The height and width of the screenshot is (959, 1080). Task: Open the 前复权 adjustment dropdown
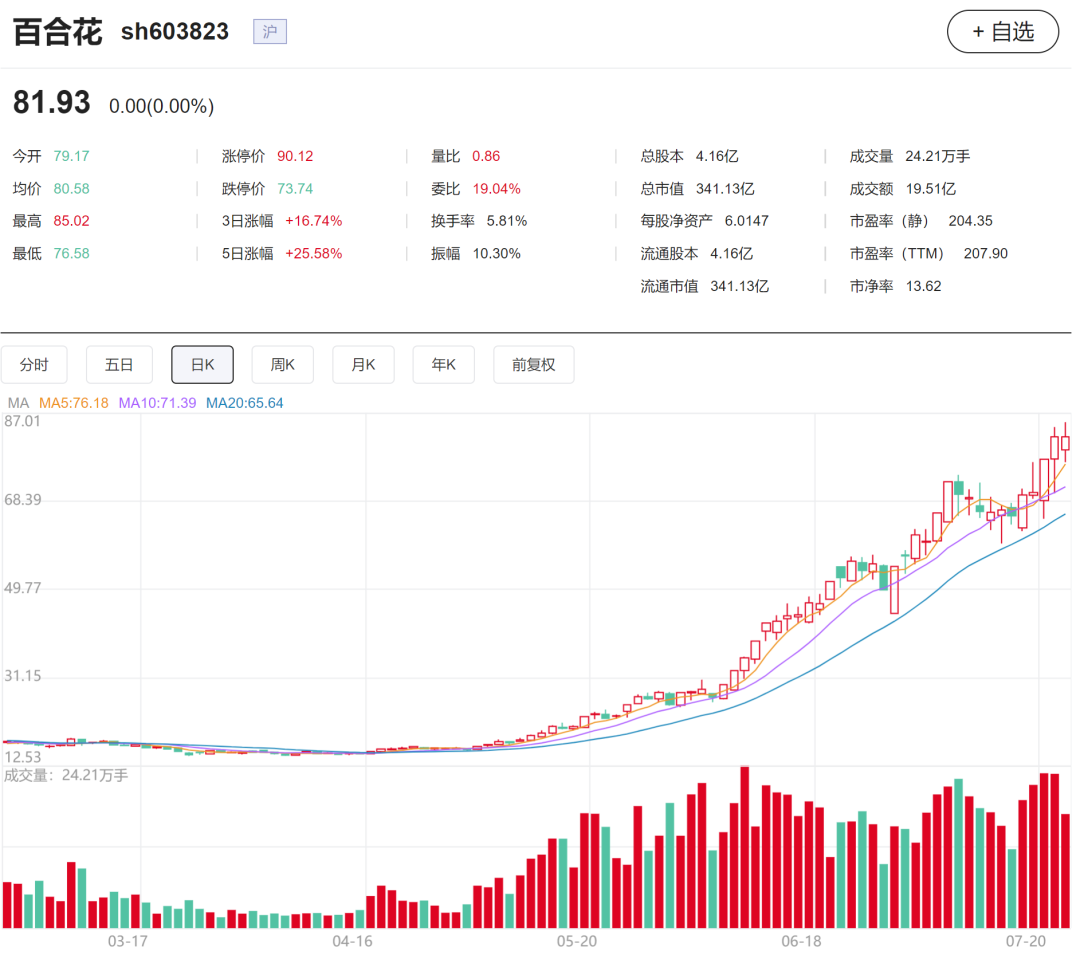click(x=534, y=364)
